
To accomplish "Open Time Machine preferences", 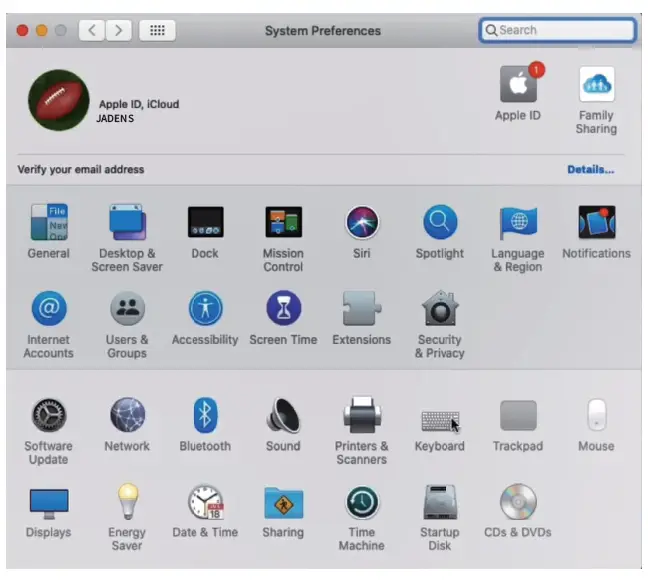I will click(x=362, y=503).
